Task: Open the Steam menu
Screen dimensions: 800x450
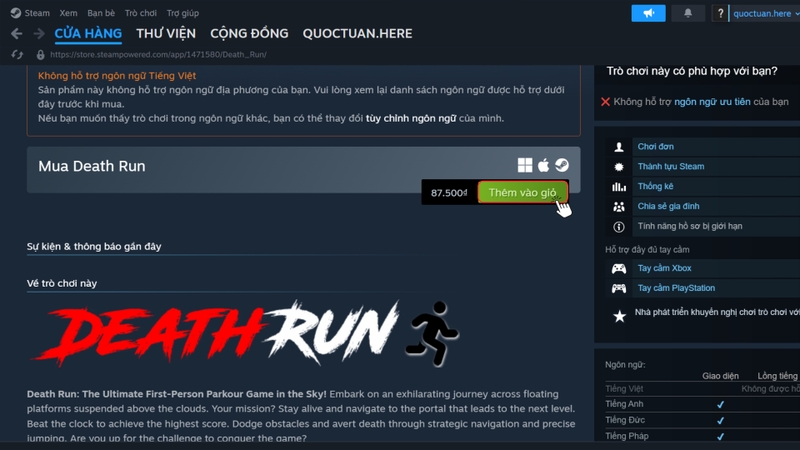Action: click(37, 13)
